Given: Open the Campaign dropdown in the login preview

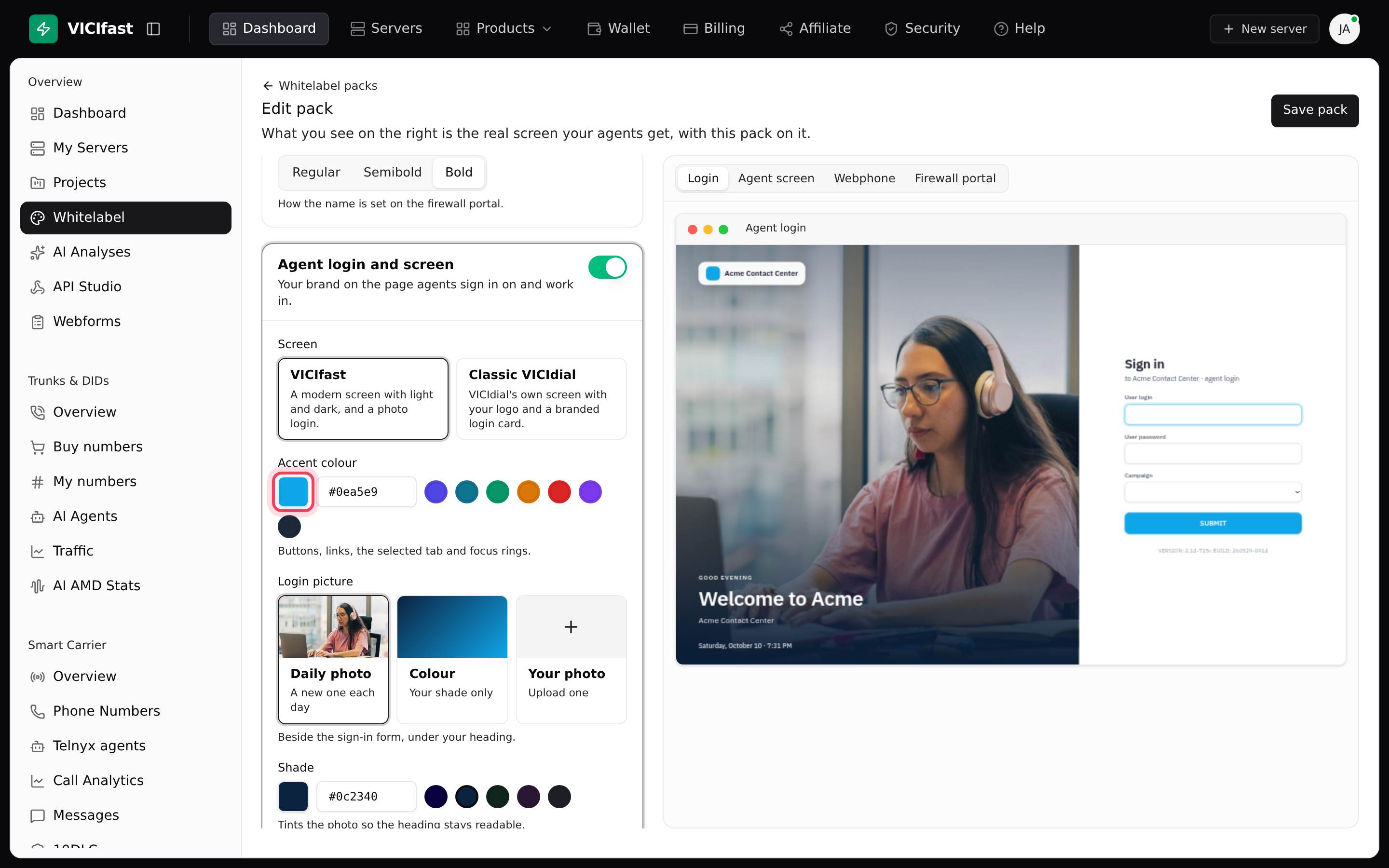Looking at the screenshot, I should tap(1212, 492).
